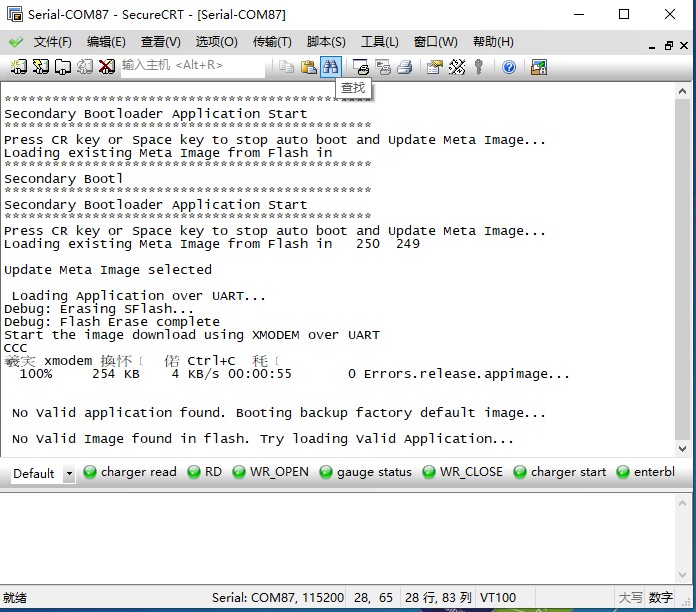Click the 大写 caps lock indicator
This screenshot has width=696, height=612.
(x=630, y=598)
